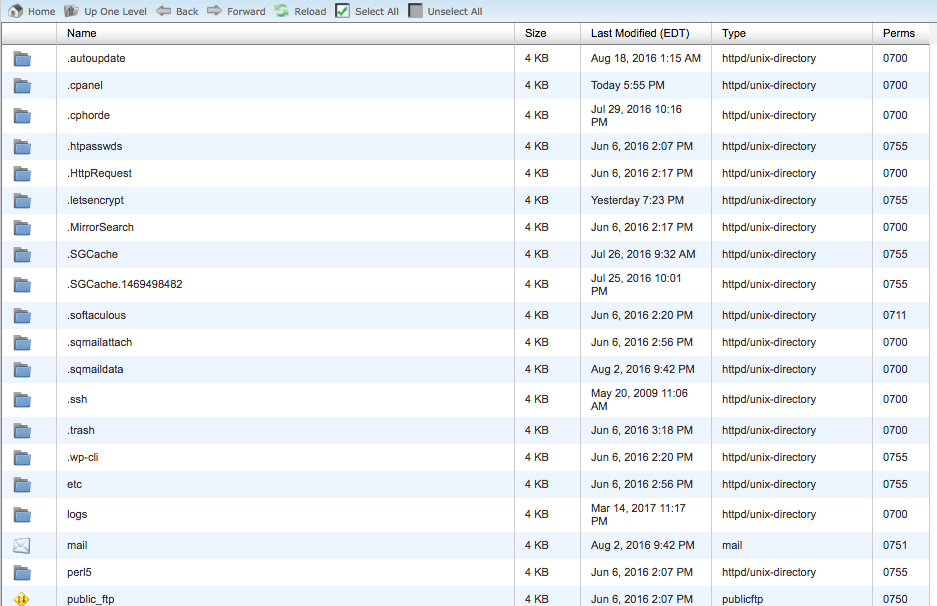Click the Unselect All checkbox
This screenshot has height=606, width=937.
416,11
